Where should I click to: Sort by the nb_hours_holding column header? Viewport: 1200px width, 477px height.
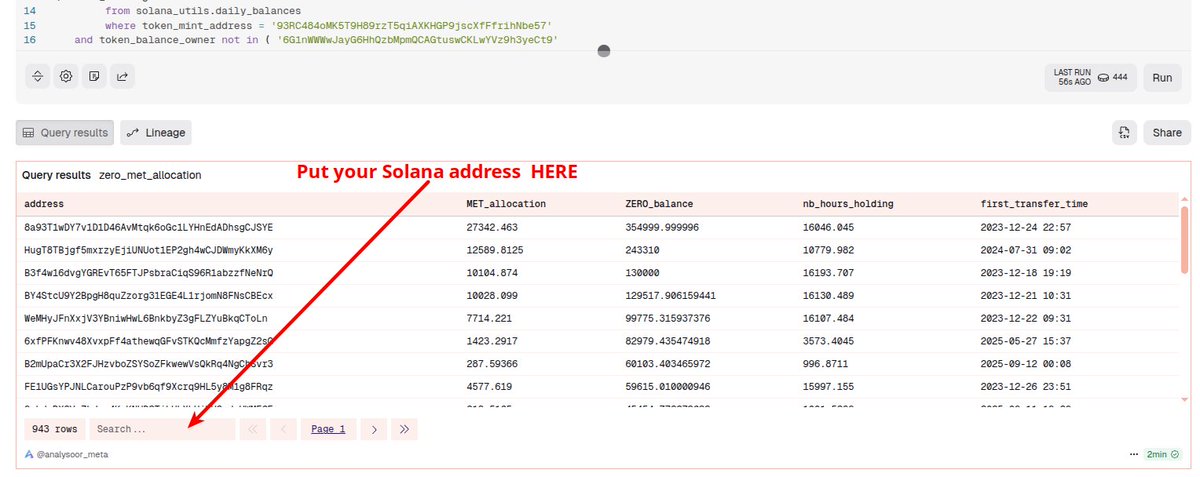click(x=849, y=204)
